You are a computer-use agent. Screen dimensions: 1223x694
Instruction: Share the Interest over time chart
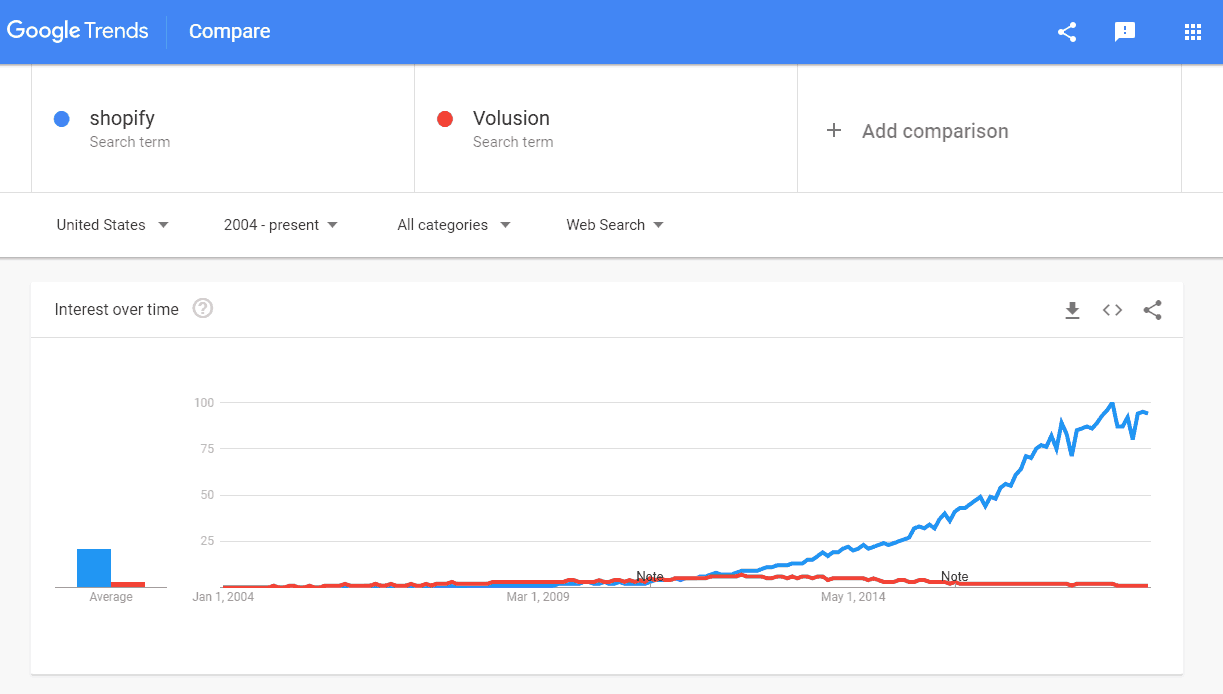[1152, 310]
